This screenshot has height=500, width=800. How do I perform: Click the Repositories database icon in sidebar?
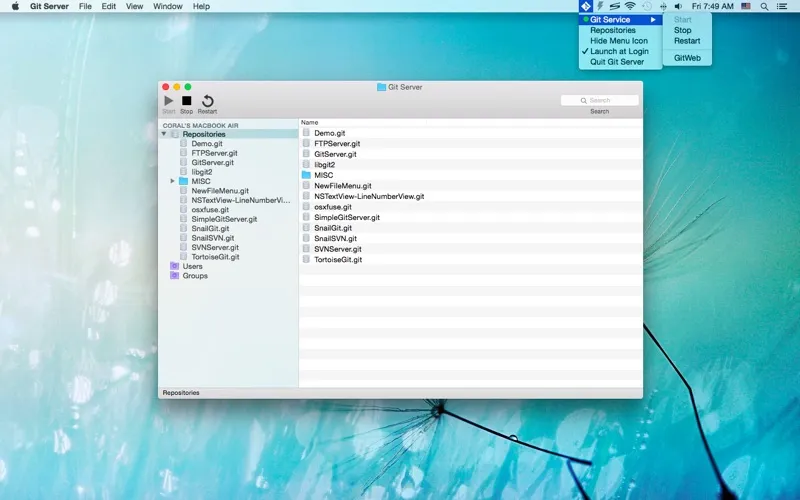pos(174,134)
